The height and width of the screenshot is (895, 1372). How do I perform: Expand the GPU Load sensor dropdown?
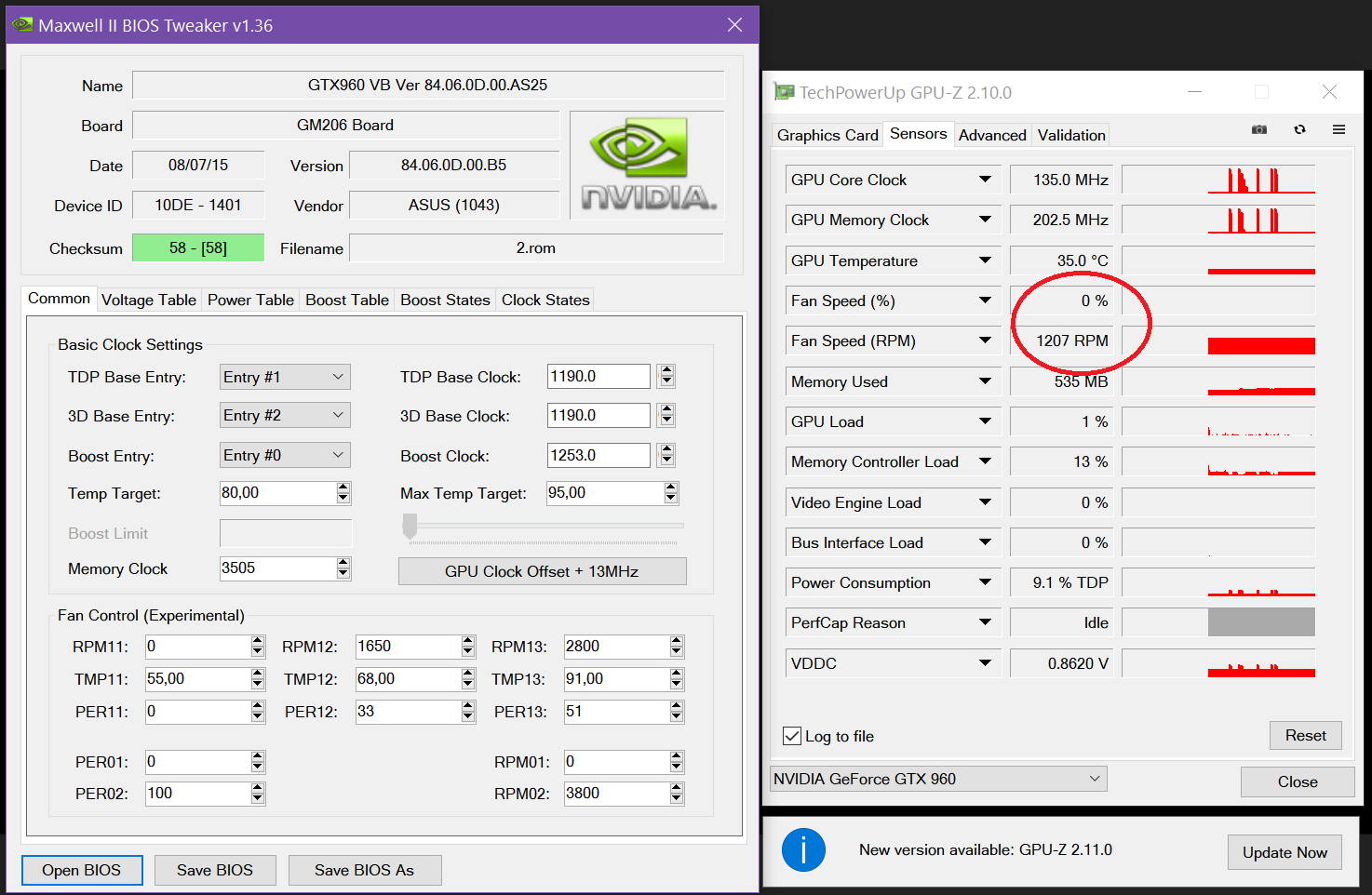pos(985,421)
